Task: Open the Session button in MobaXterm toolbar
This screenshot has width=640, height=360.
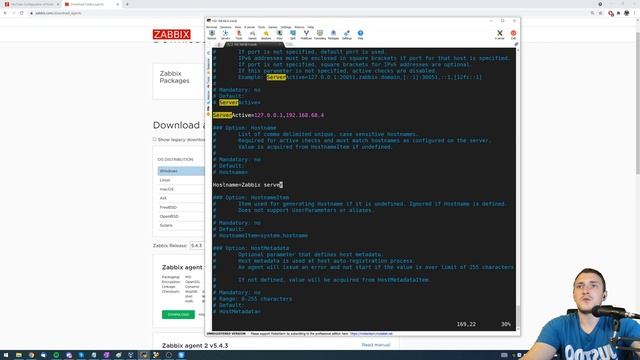Action: click(212, 35)
